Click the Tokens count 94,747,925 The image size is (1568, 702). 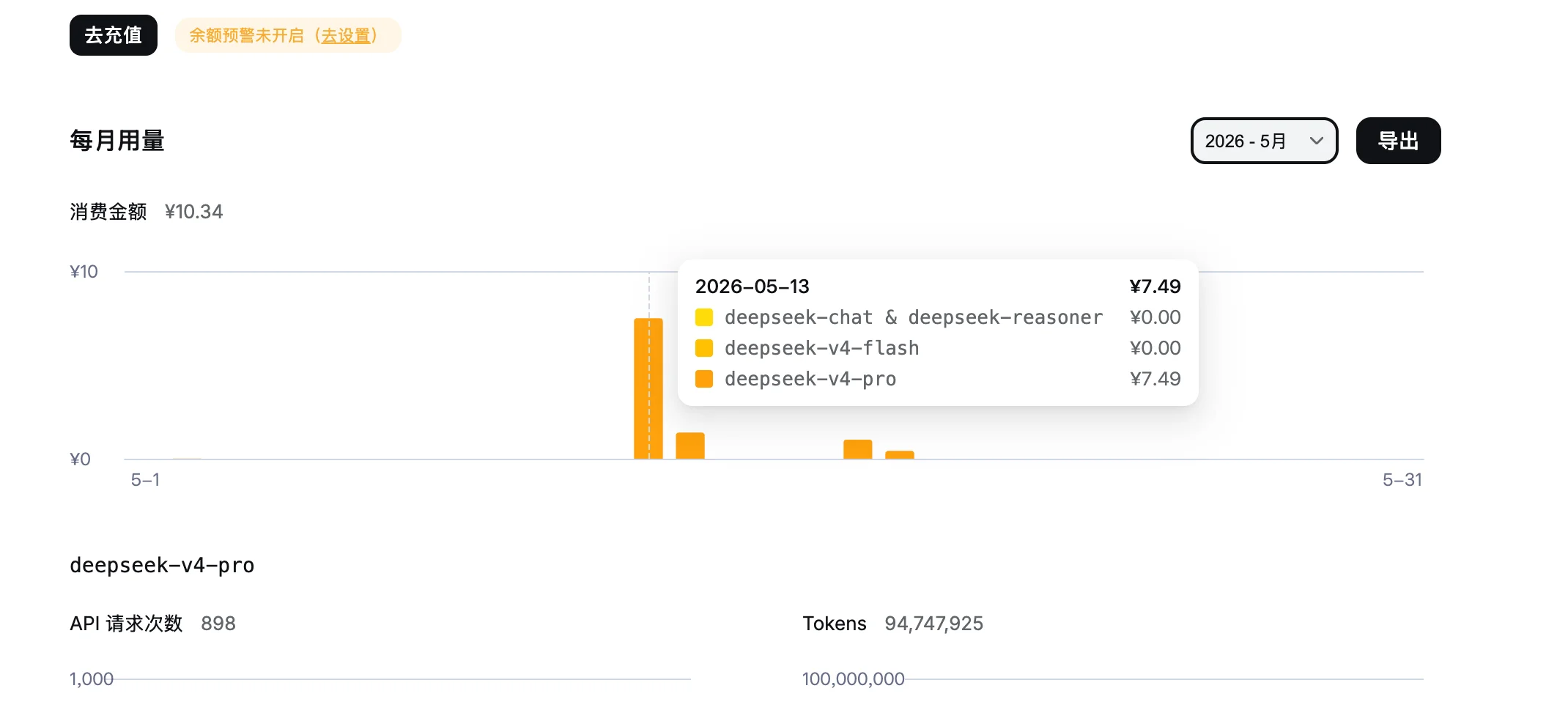tap(933, 624)
